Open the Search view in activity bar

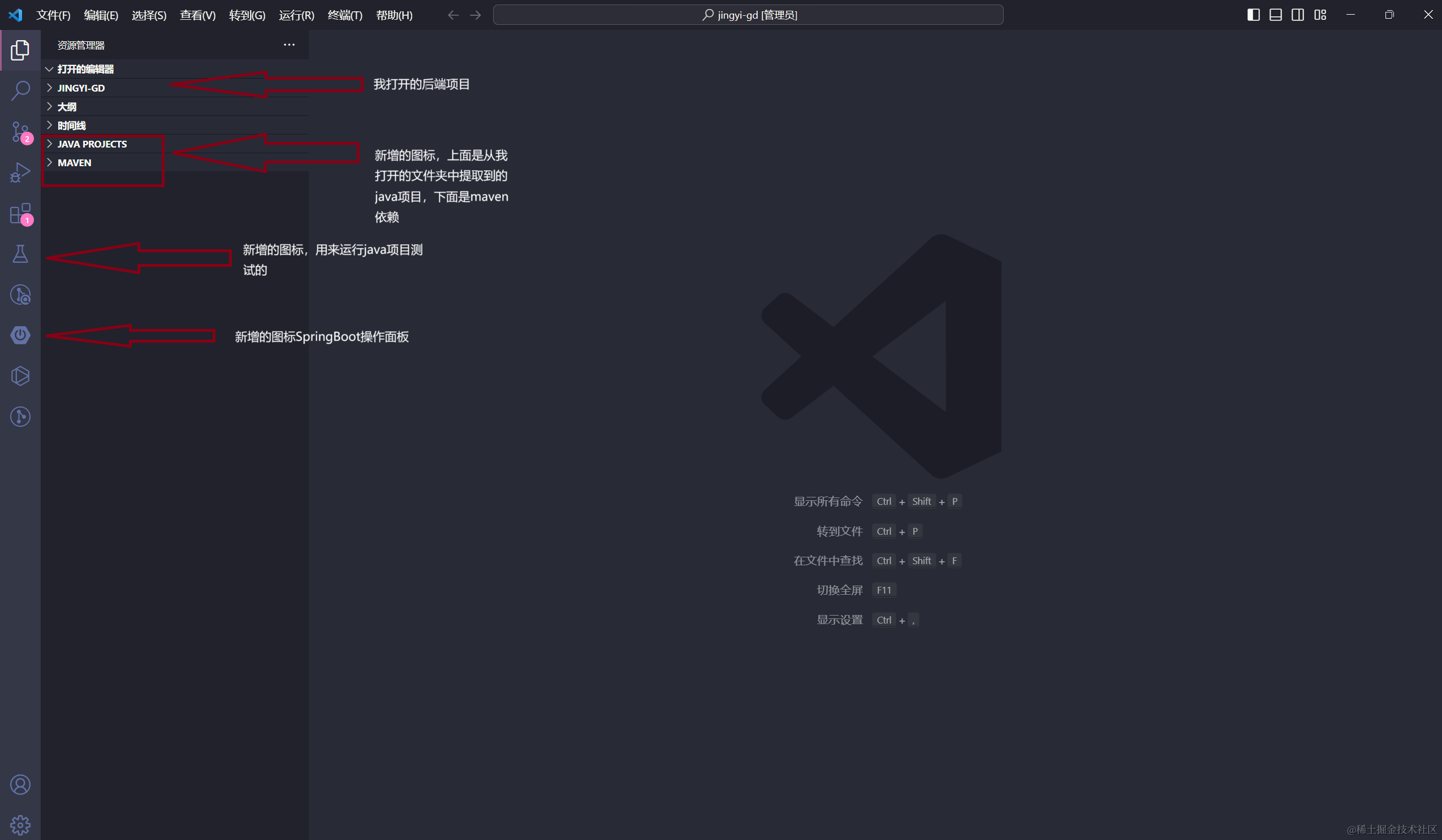pos(20,90)
